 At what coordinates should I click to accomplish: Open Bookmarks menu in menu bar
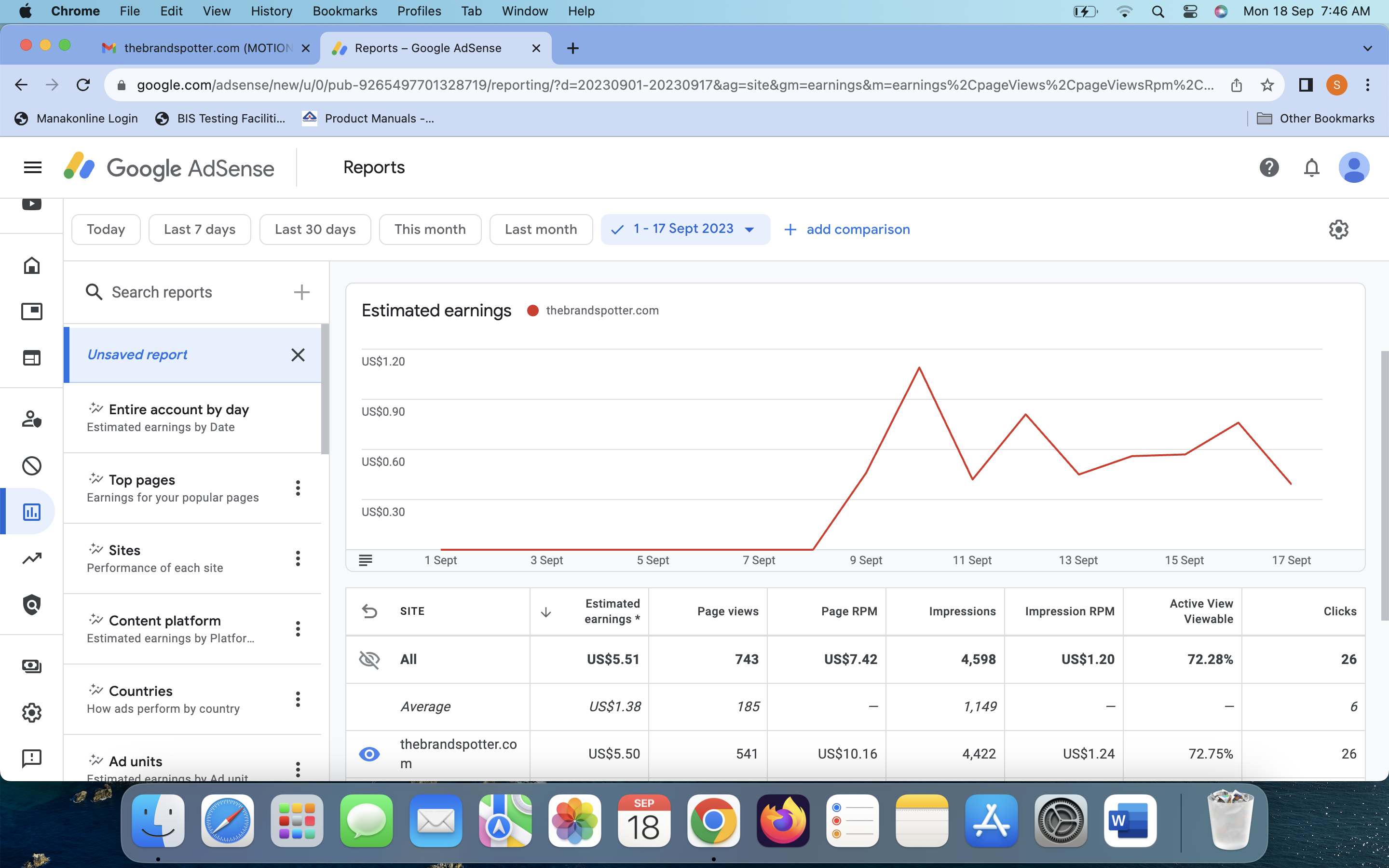tap(345, 11)
